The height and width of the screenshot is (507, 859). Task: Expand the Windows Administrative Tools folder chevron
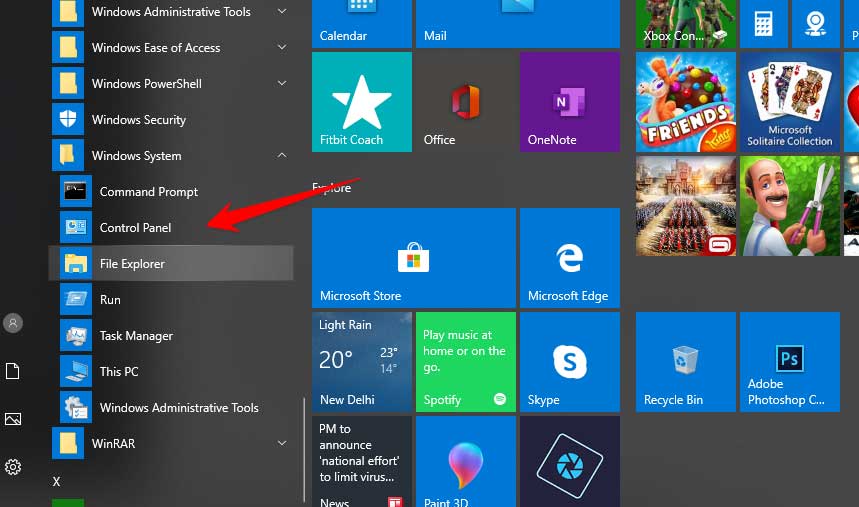coord(282,11)
